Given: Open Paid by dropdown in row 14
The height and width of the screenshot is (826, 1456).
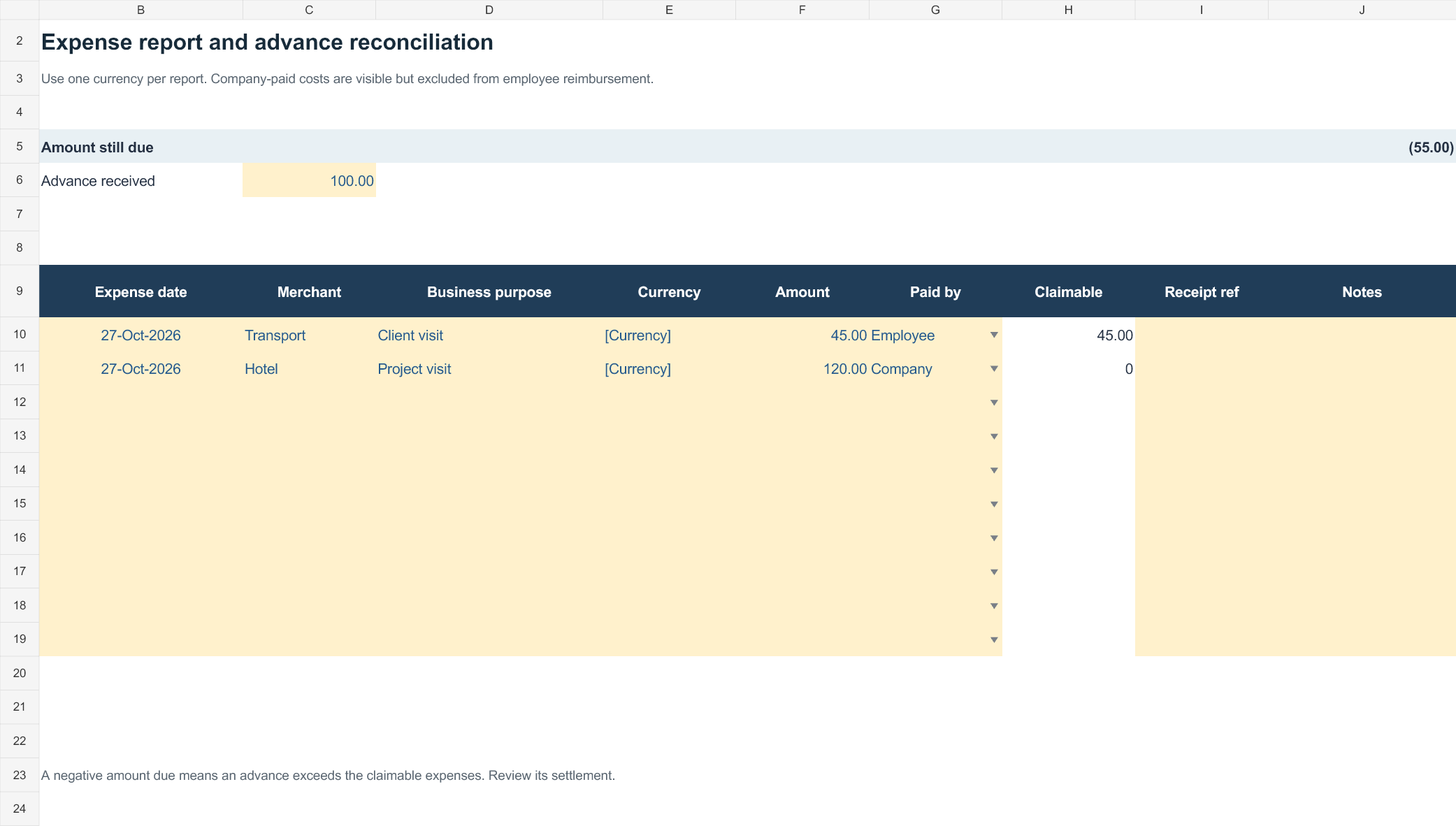Looking at the screenshot, I should tap(994, 470).
